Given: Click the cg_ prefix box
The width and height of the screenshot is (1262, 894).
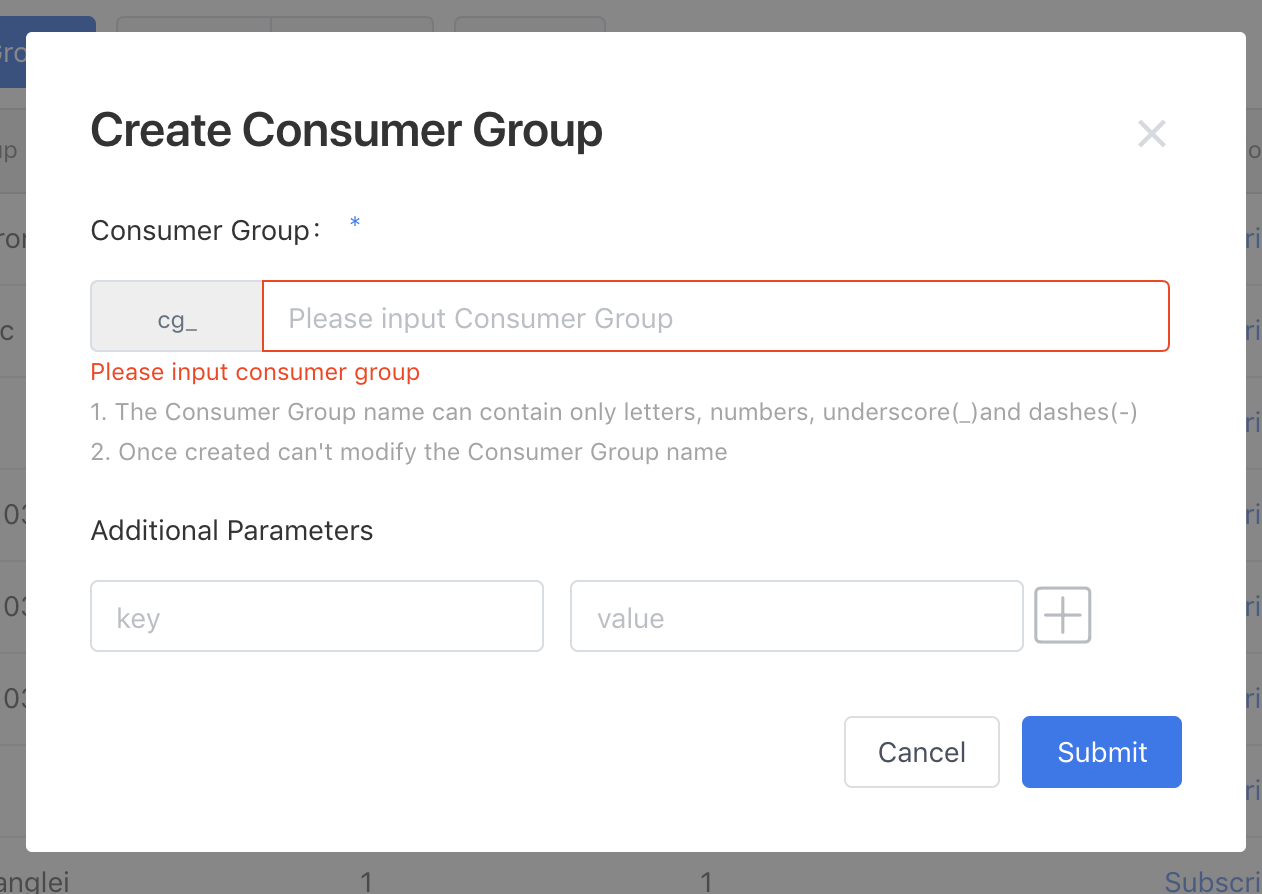Looking at the screenshot, I should (177, 317).
